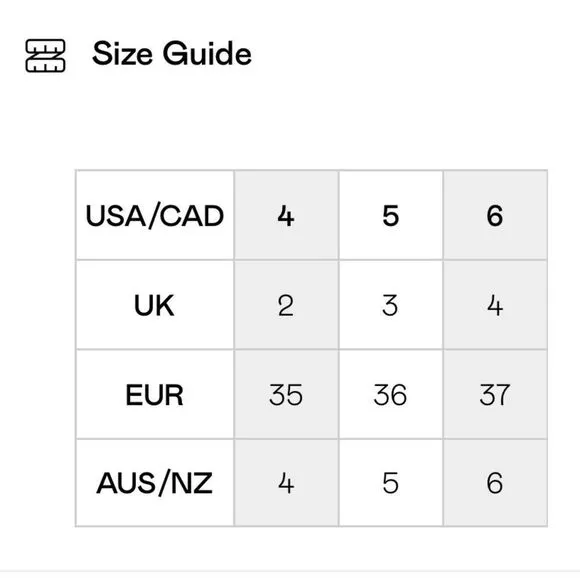580x580 pixels.
Task: Tap AUS/NZ size 4 cell
Action: point(286,483)
